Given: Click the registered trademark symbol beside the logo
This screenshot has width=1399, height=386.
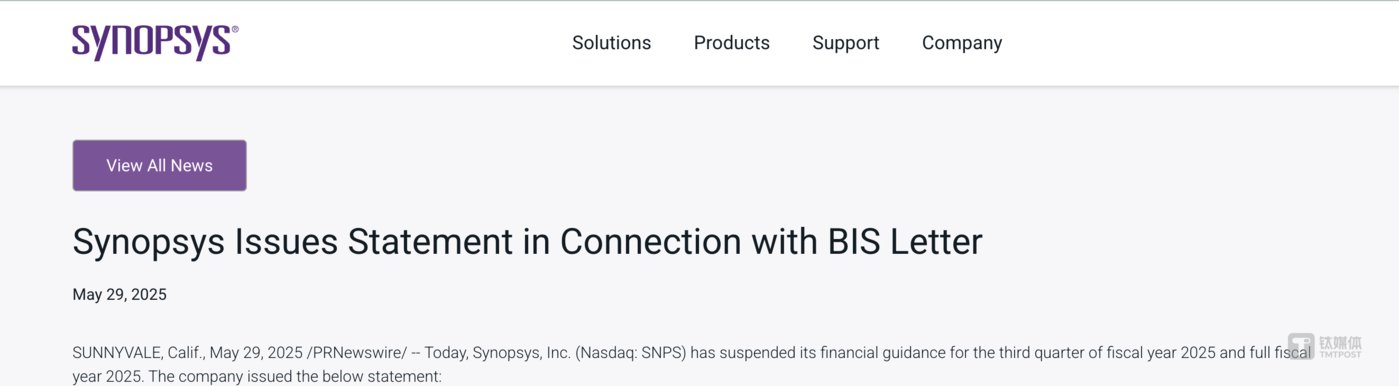Looking at the screenshot, I should pos(235,30).
